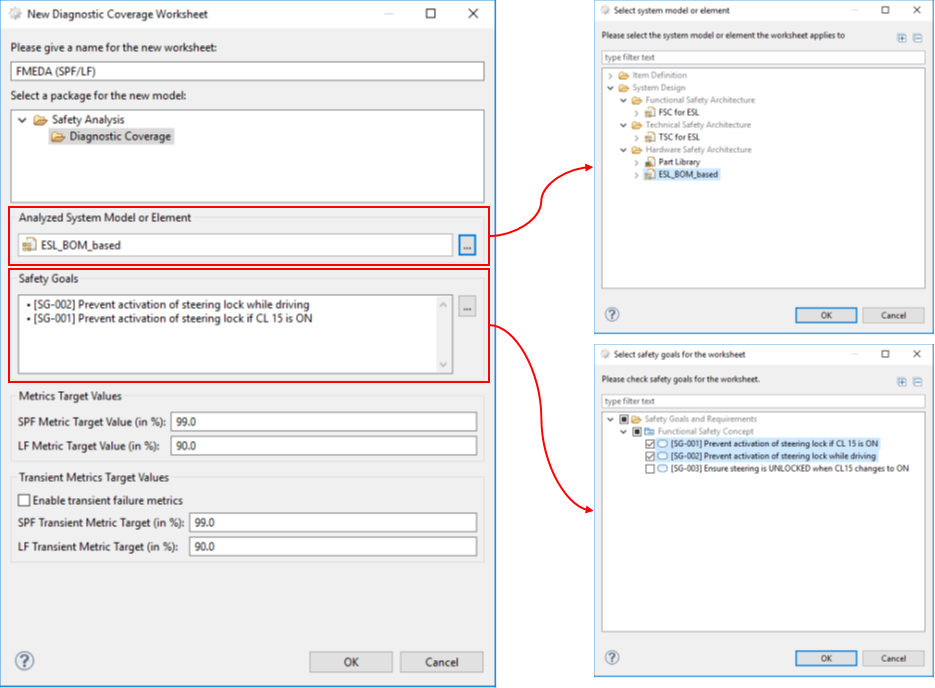Click OK in Select system model dialog
Viewport: 935px width, 688px height.
click(826, 315)
